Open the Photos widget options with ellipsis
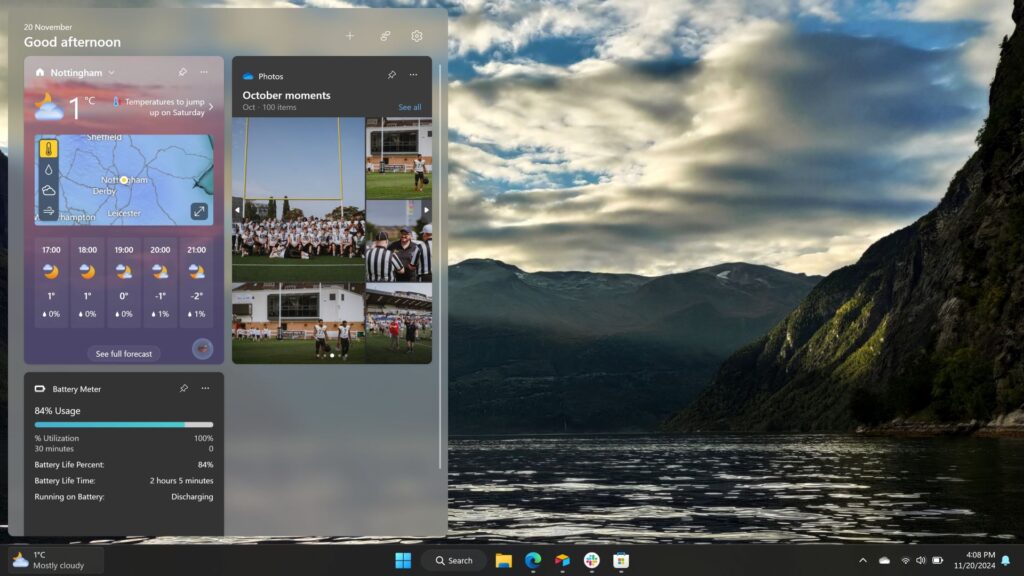The image size is (1024, 576). pos(413,75)
